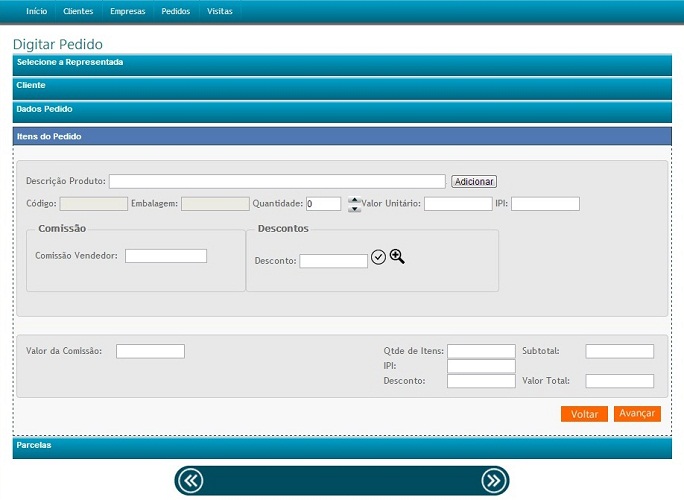Screen dimensions: 684x500
Task: Click the IPI totals field
Action: [481, 366]
